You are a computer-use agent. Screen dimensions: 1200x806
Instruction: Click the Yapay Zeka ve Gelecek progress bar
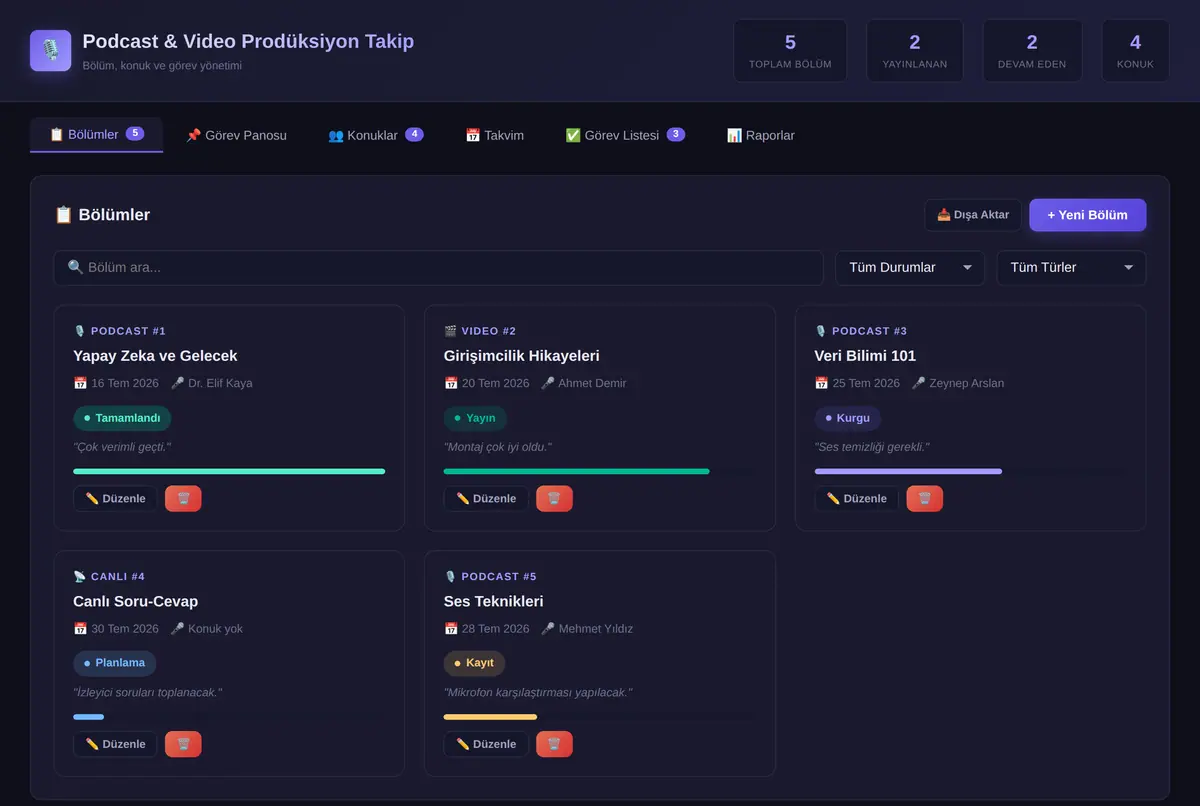(x=229, y=471)
